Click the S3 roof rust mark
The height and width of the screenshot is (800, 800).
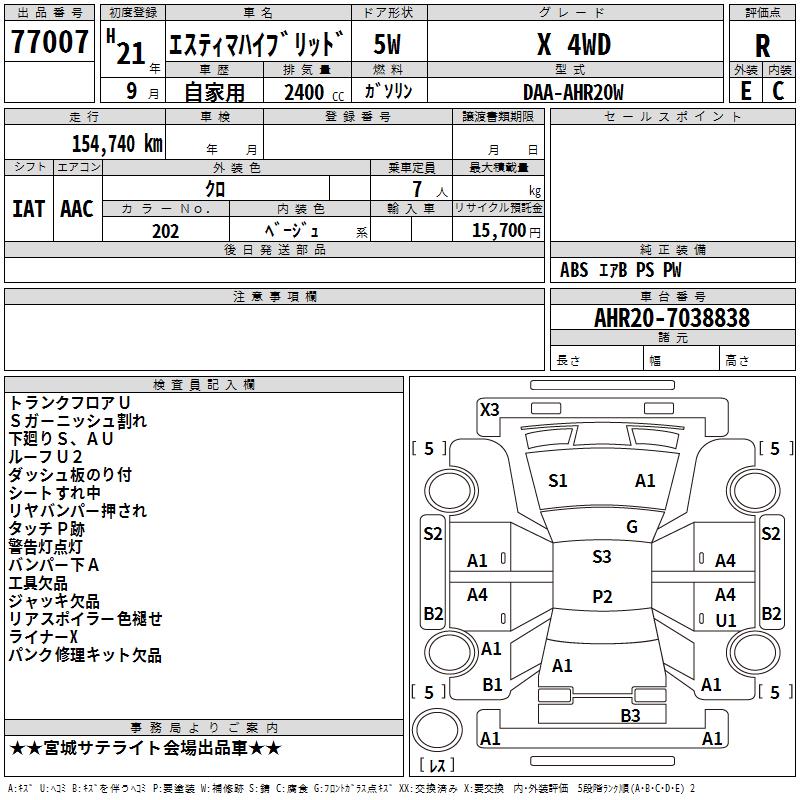(x=602, y=557)
